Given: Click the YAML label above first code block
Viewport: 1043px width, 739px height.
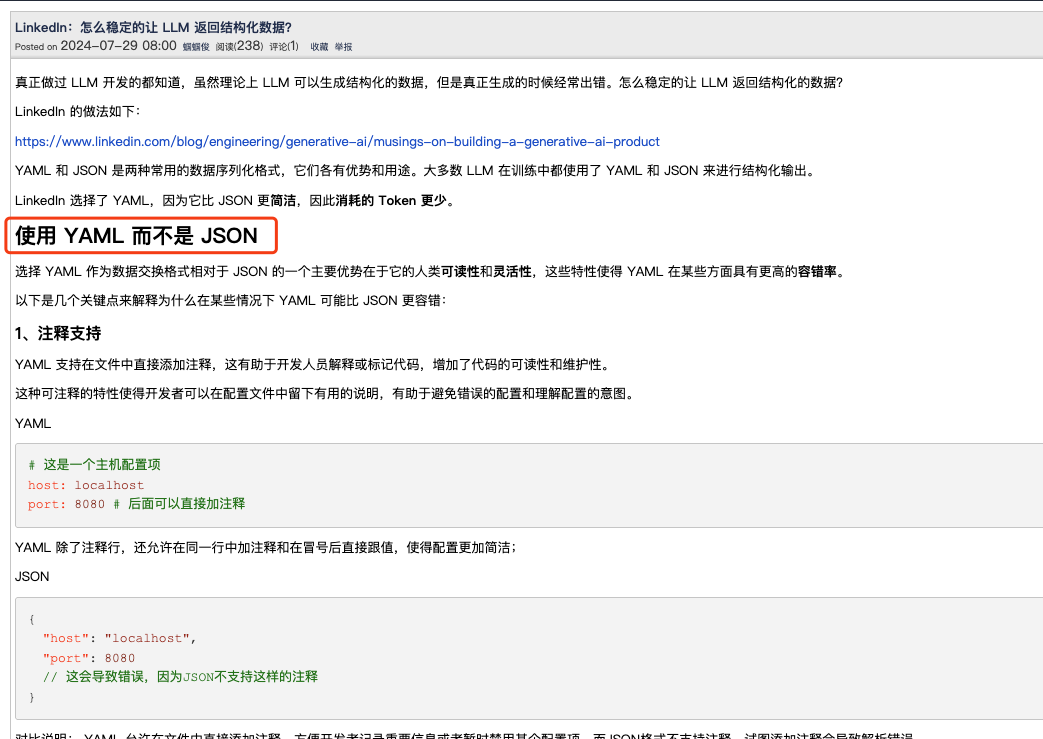Looking at the screenshot, I should pos(33,424).
